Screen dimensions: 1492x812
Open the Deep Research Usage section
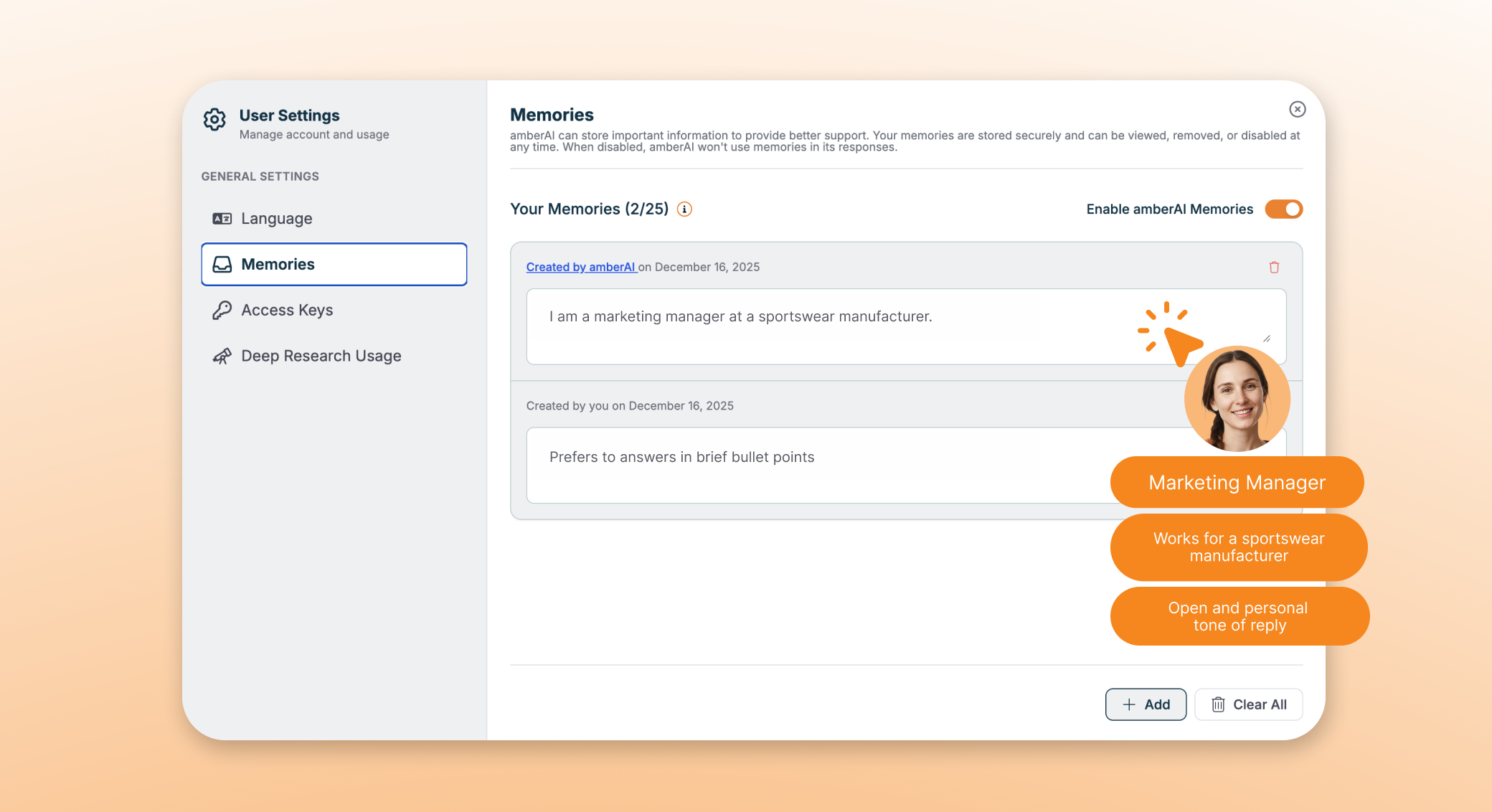pyautogui.click(x=321, y=357)
